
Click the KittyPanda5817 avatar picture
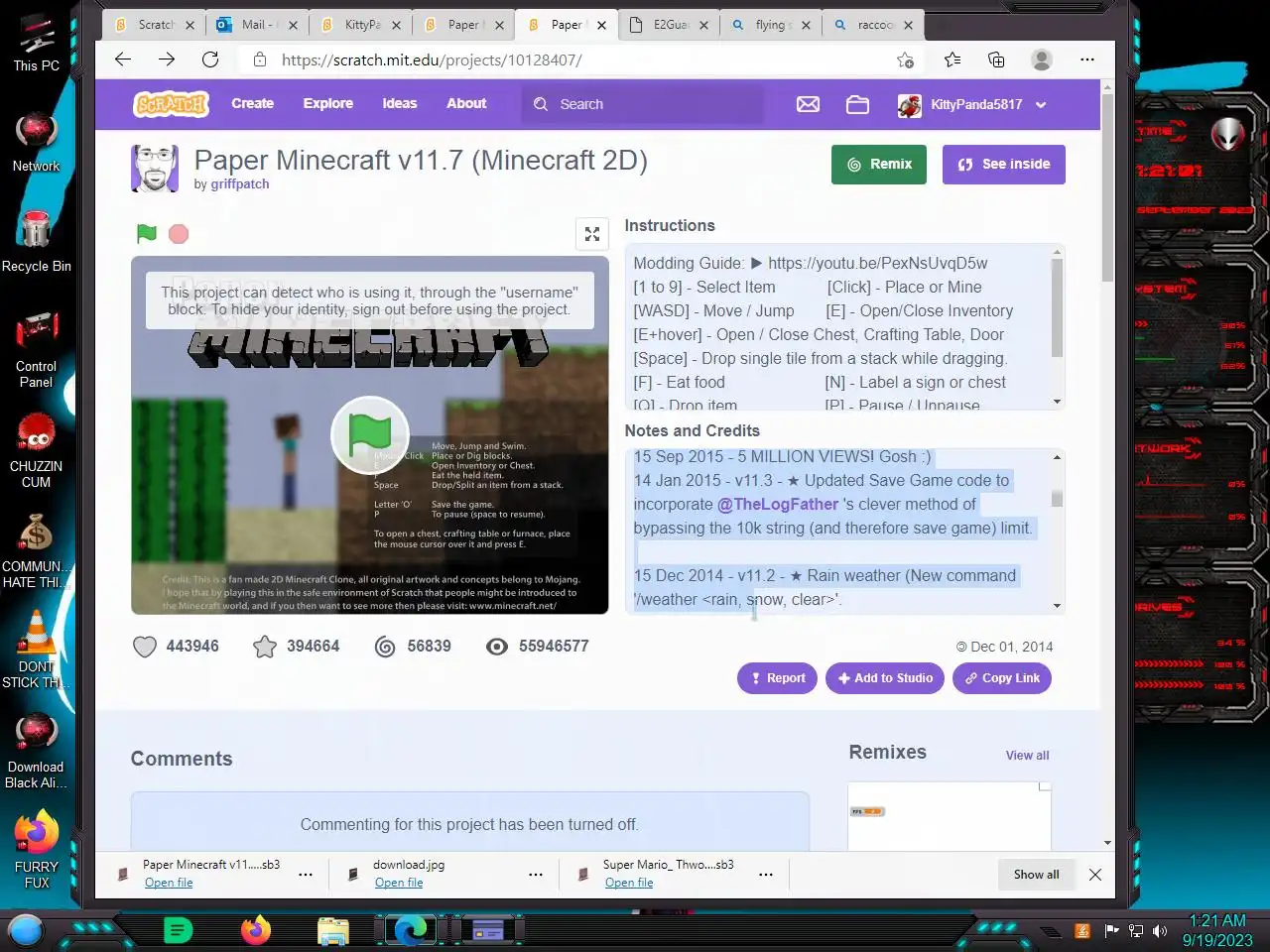coord(909,105)
